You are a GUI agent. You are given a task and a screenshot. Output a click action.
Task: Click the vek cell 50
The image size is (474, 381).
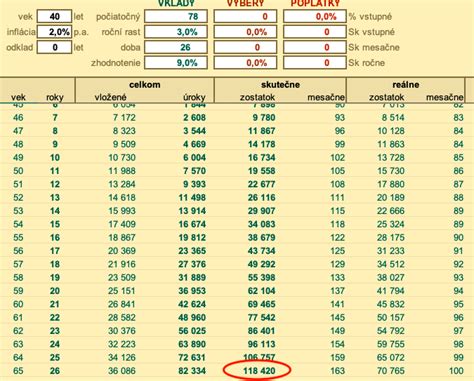18,171
